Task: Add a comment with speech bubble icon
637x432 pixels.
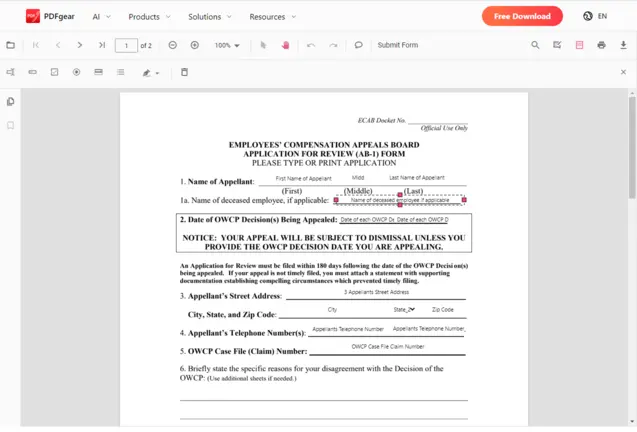Action: 358,45
